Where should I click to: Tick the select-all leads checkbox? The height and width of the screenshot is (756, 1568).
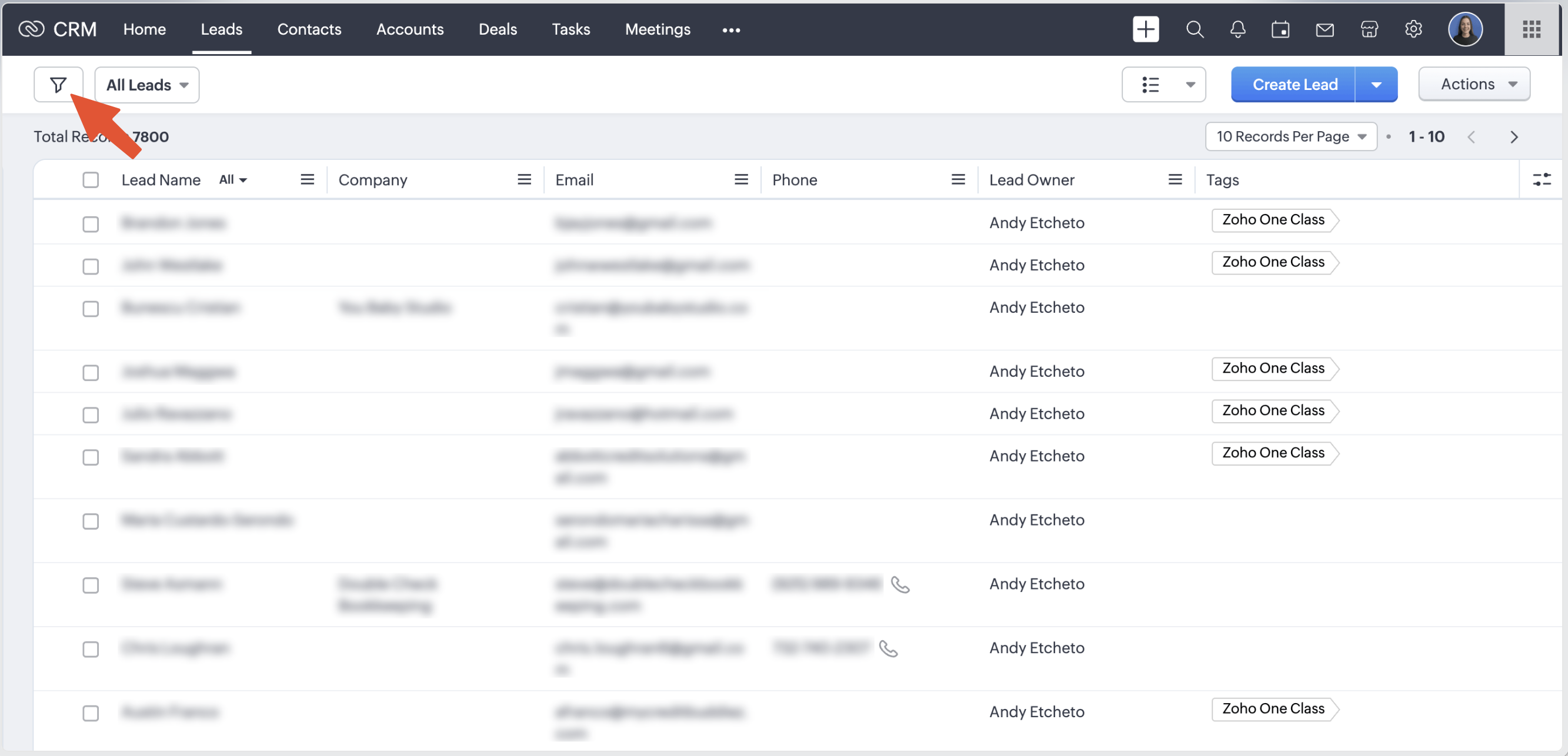click(x=91, y=180)
